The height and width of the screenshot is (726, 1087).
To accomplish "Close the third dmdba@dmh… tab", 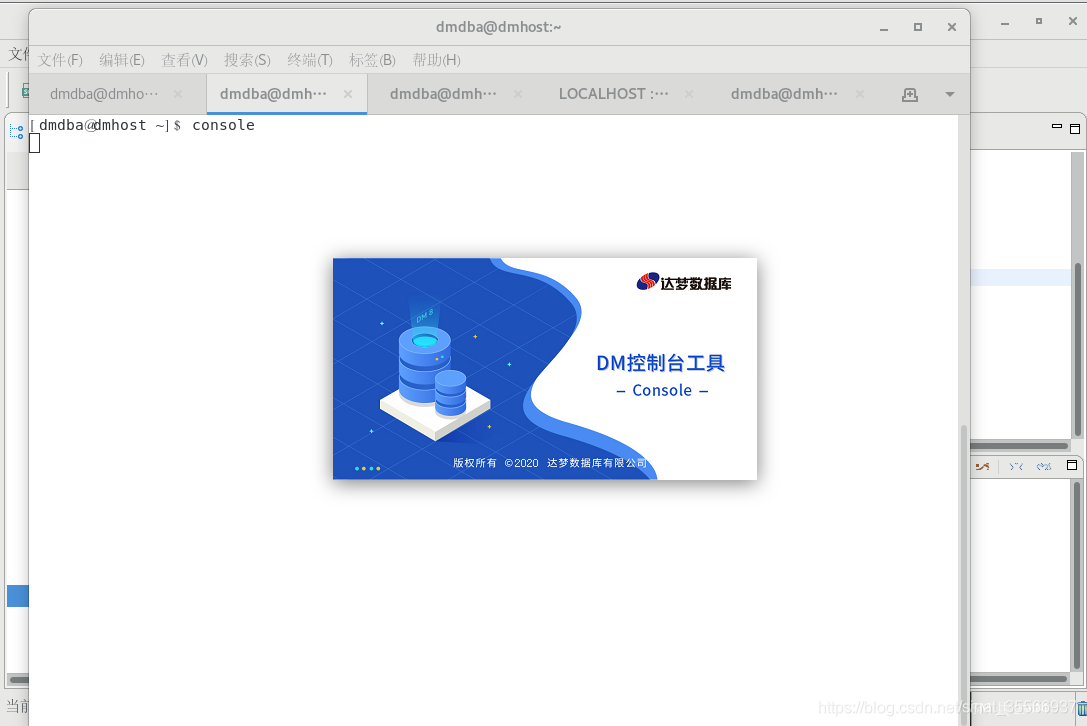I will (518, 94).
